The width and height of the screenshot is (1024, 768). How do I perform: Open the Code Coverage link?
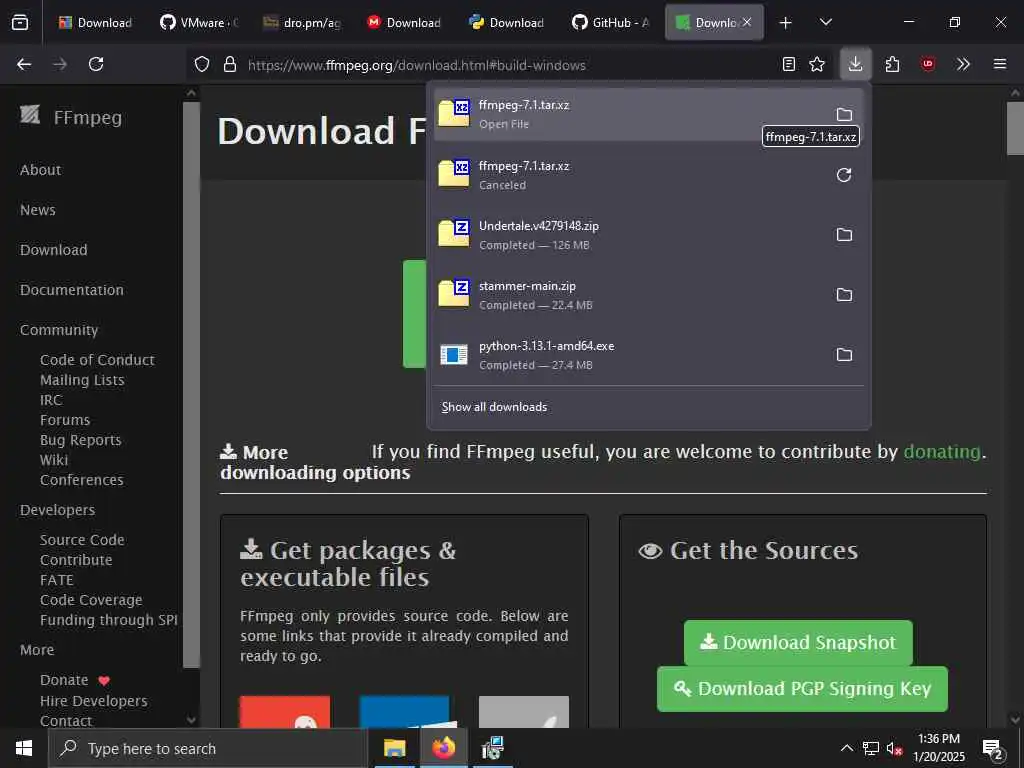click(91, 600)
